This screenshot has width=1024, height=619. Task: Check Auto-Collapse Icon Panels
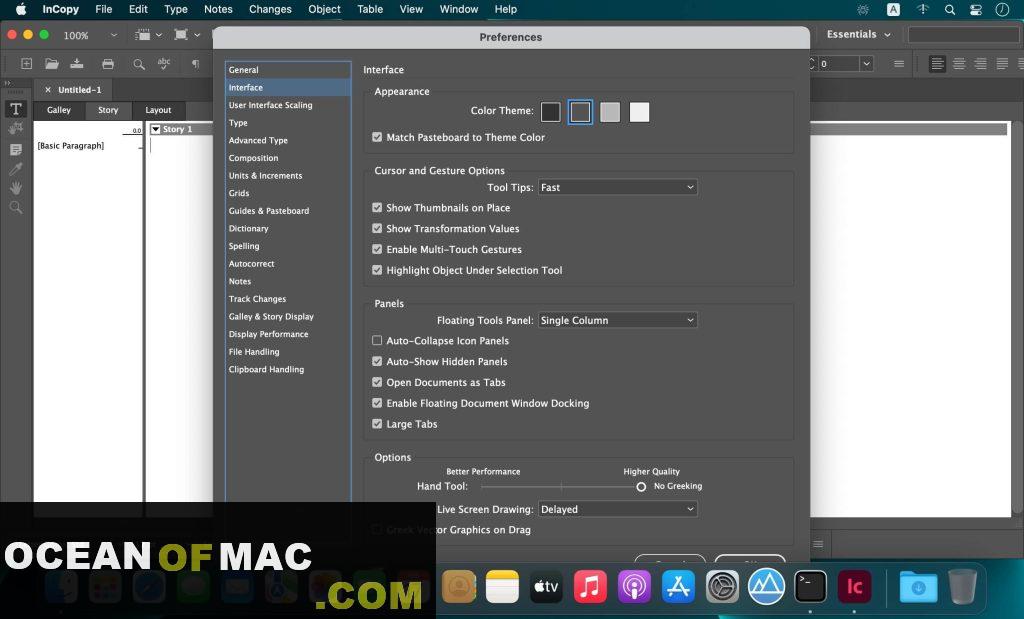(377, 341)
